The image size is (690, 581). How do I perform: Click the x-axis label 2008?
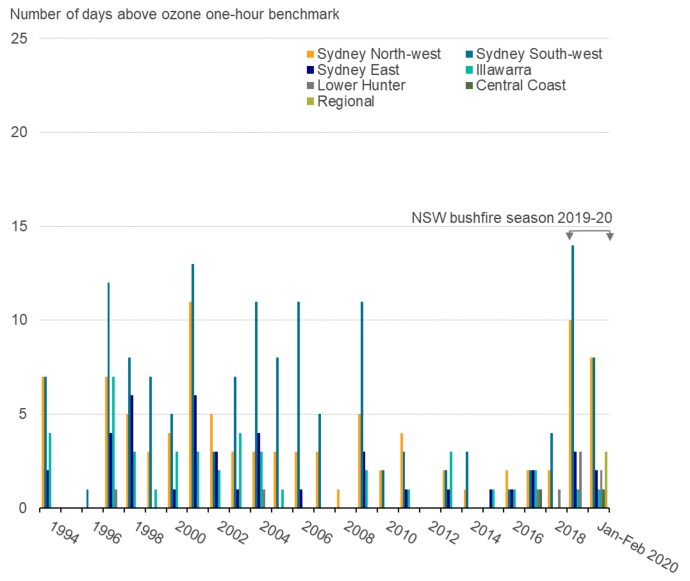(359, 533)
